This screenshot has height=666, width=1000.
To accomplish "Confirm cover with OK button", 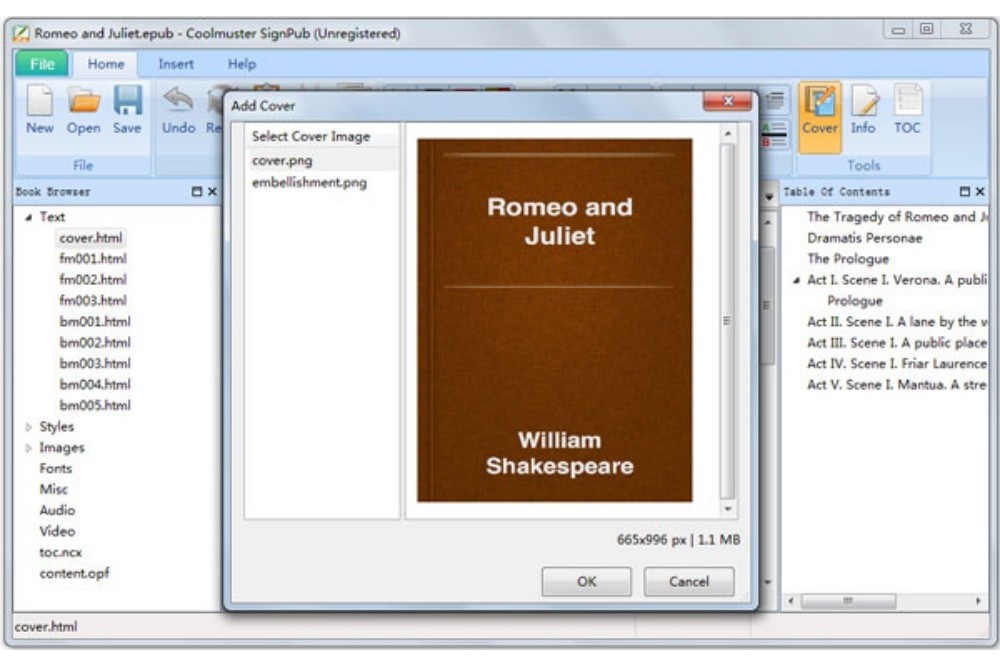I will (586, 581).
